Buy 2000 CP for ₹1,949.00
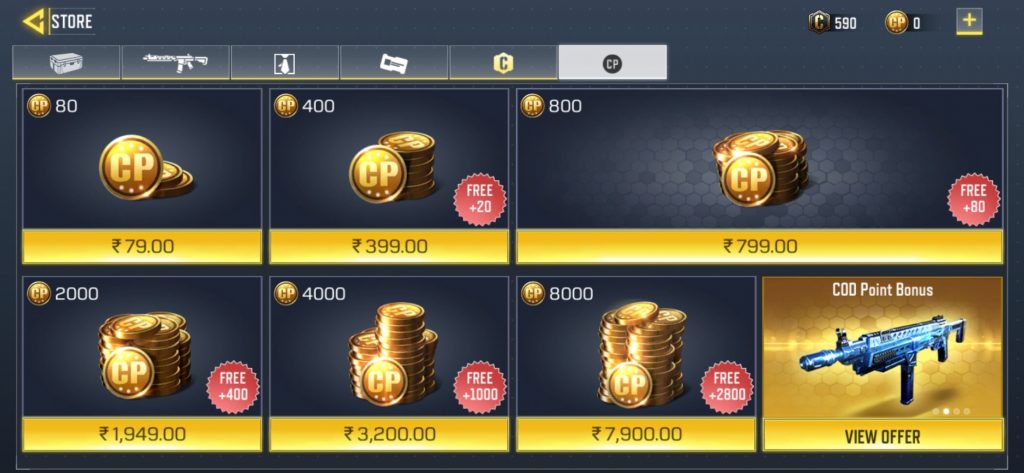 (x=142, y=434)
